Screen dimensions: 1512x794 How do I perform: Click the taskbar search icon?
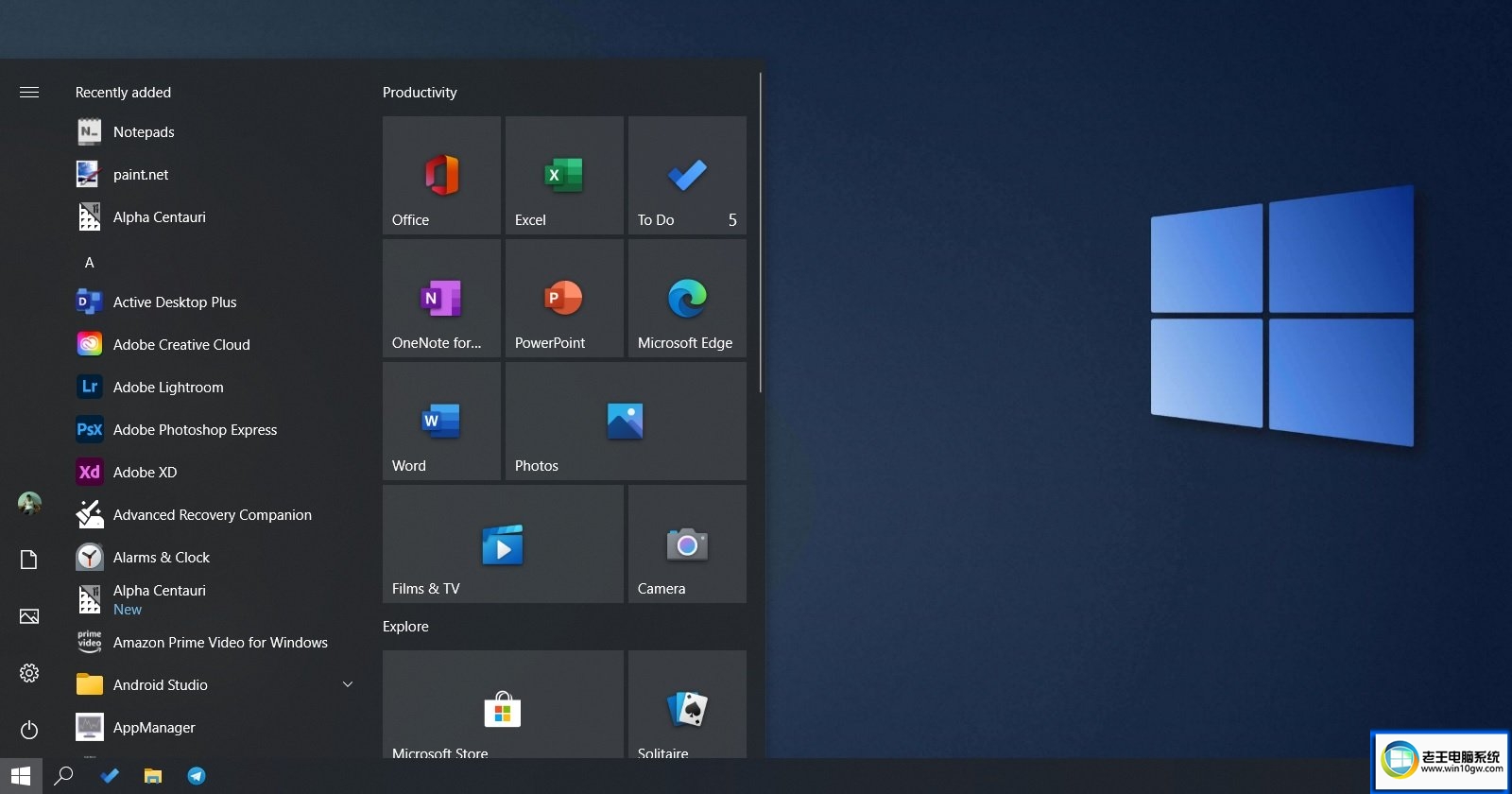(x=63, y=776)
